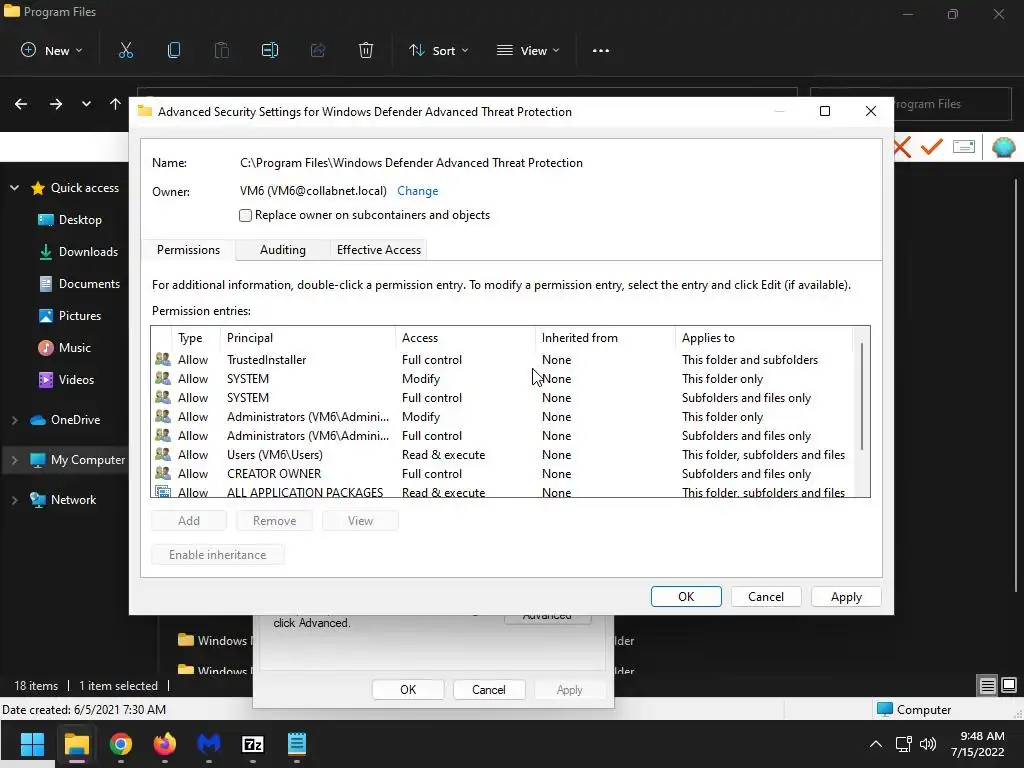Click the red X icon in background toolbar
1024x768 pixels.
click(x=903, y=147)
